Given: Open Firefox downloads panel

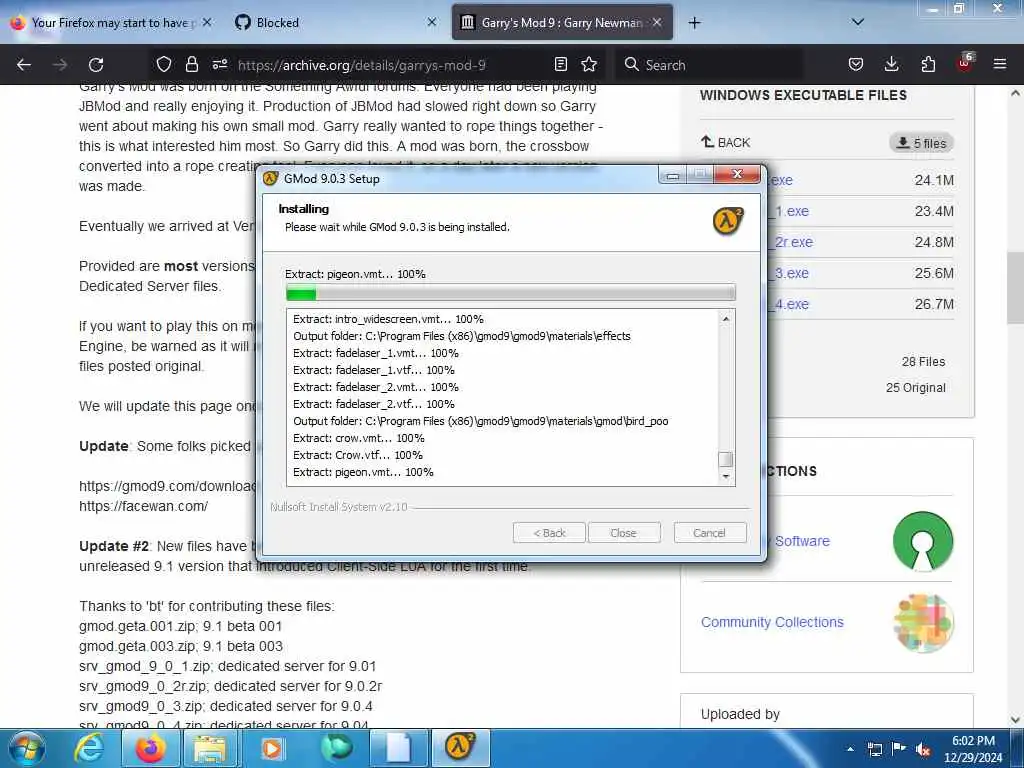Looking at the screenshot, I should 891,64.
